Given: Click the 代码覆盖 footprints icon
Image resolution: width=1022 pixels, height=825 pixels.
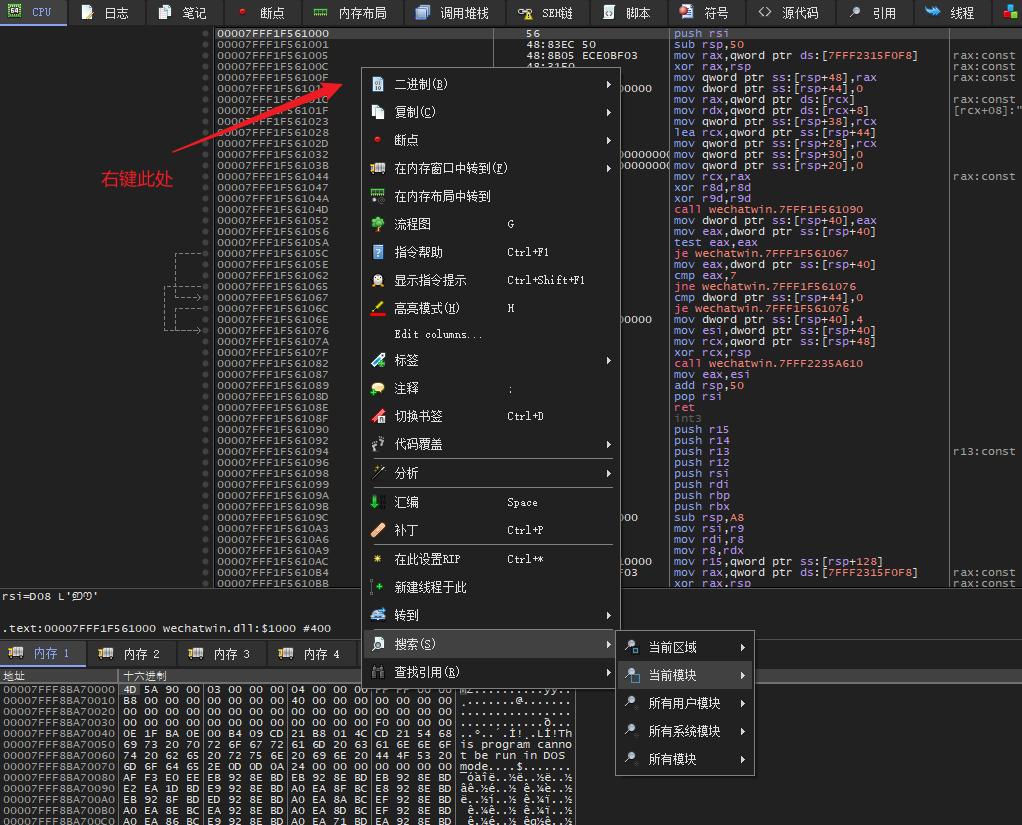Looking at the screenshot, I should [378, 444].
